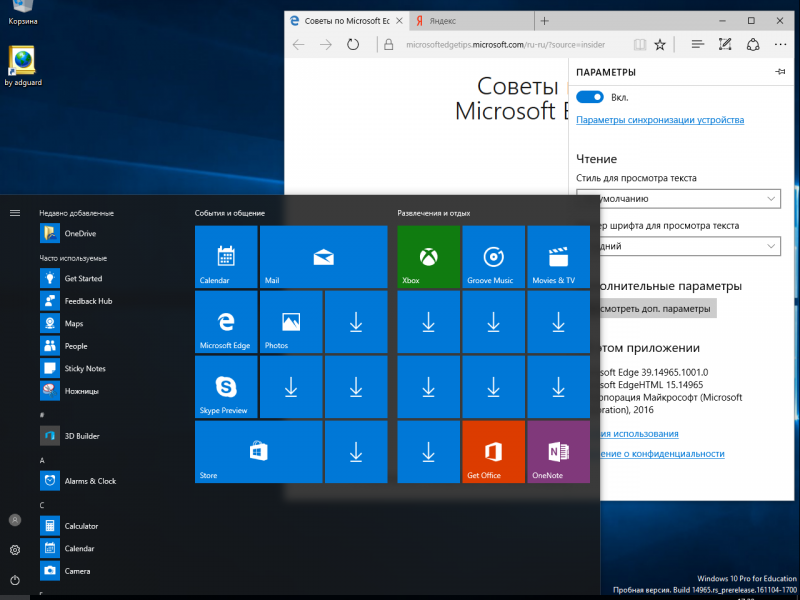Expand reading view style dropdown

click(x=678, y=198)
